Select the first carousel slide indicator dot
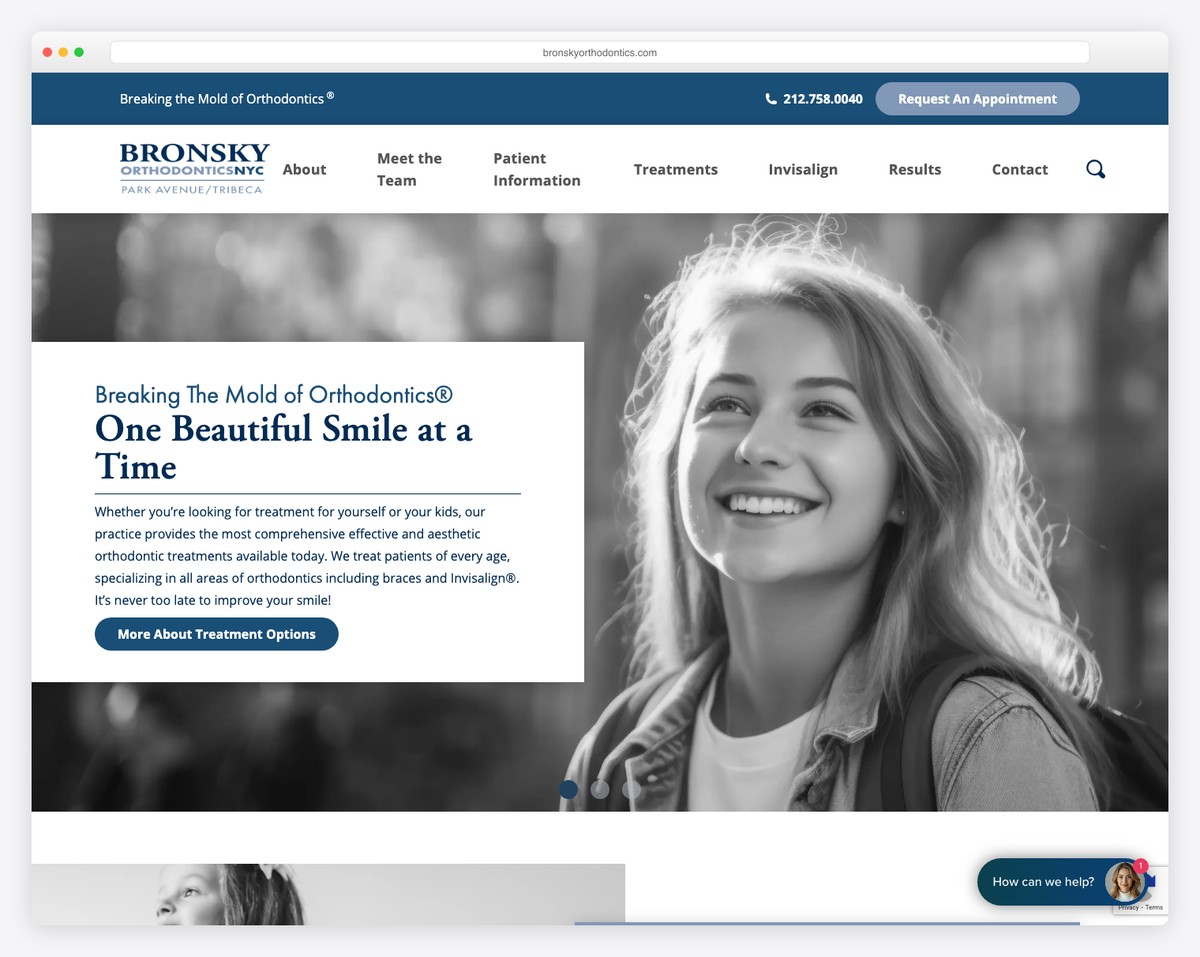Viewport: 1200px width, 957px height. pos(568,789)
